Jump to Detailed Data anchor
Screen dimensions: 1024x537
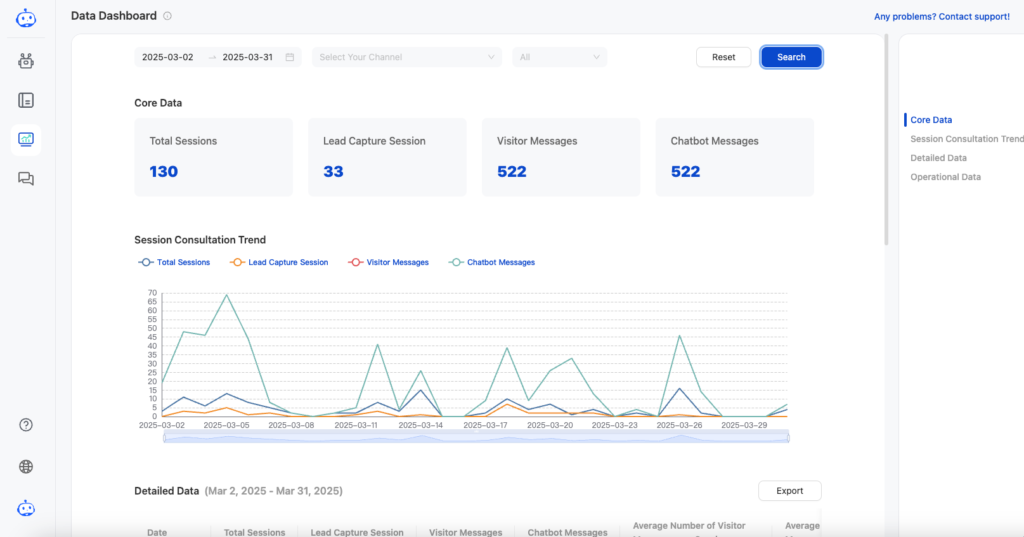[x=938, y=157]
